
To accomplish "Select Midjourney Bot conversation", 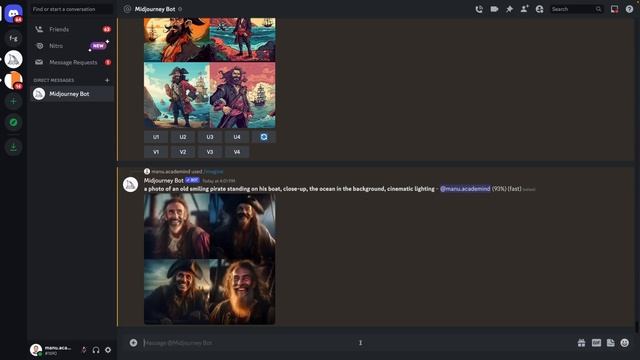I will click(72, 94).
